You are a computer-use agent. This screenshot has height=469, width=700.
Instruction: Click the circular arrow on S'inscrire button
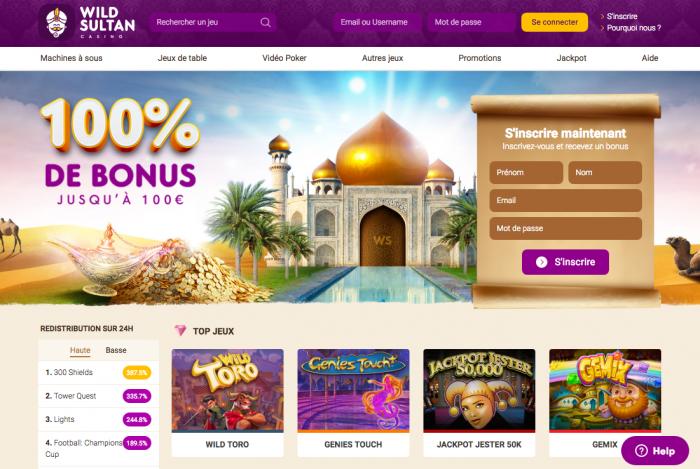coord(542,262)
